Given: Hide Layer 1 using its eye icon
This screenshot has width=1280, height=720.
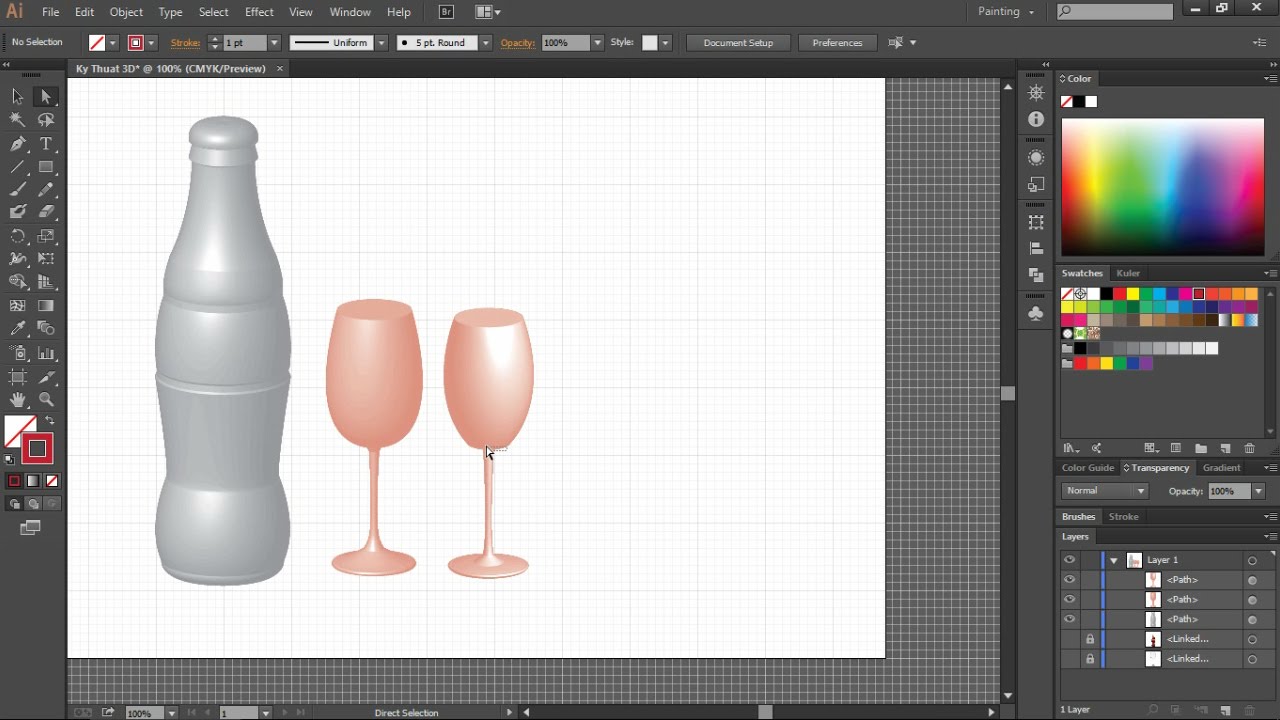Looking at the screenshot, I should (1069, 560).
